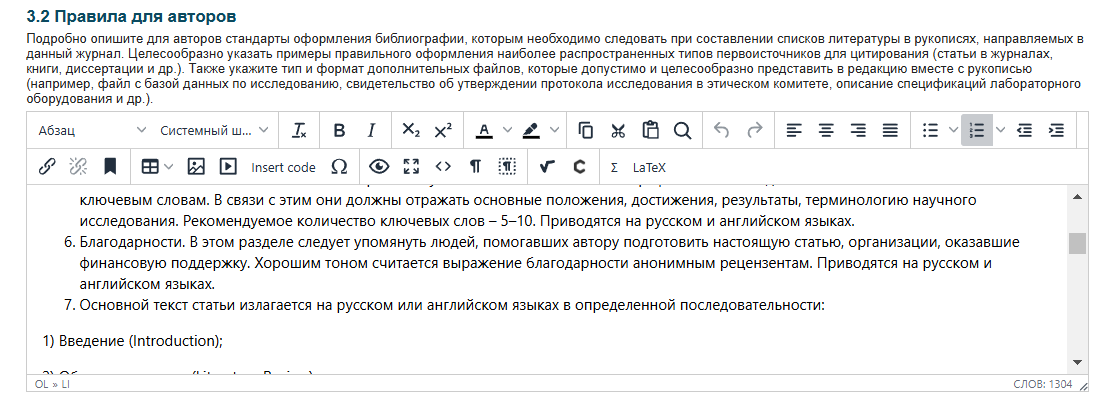Screen dimensions: 1105x395
Task: Click the heading '3.2 Правила для авторов'
Action: 131,15
